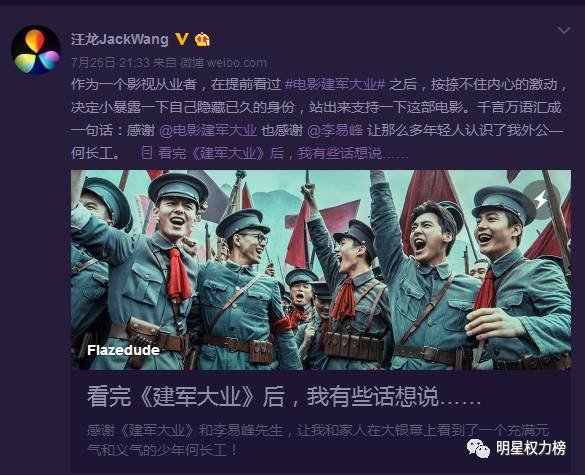The width and height of the screenshot is (585, 475).
Task: Click the Flazedude watermark on image
Action: point(123,350)
